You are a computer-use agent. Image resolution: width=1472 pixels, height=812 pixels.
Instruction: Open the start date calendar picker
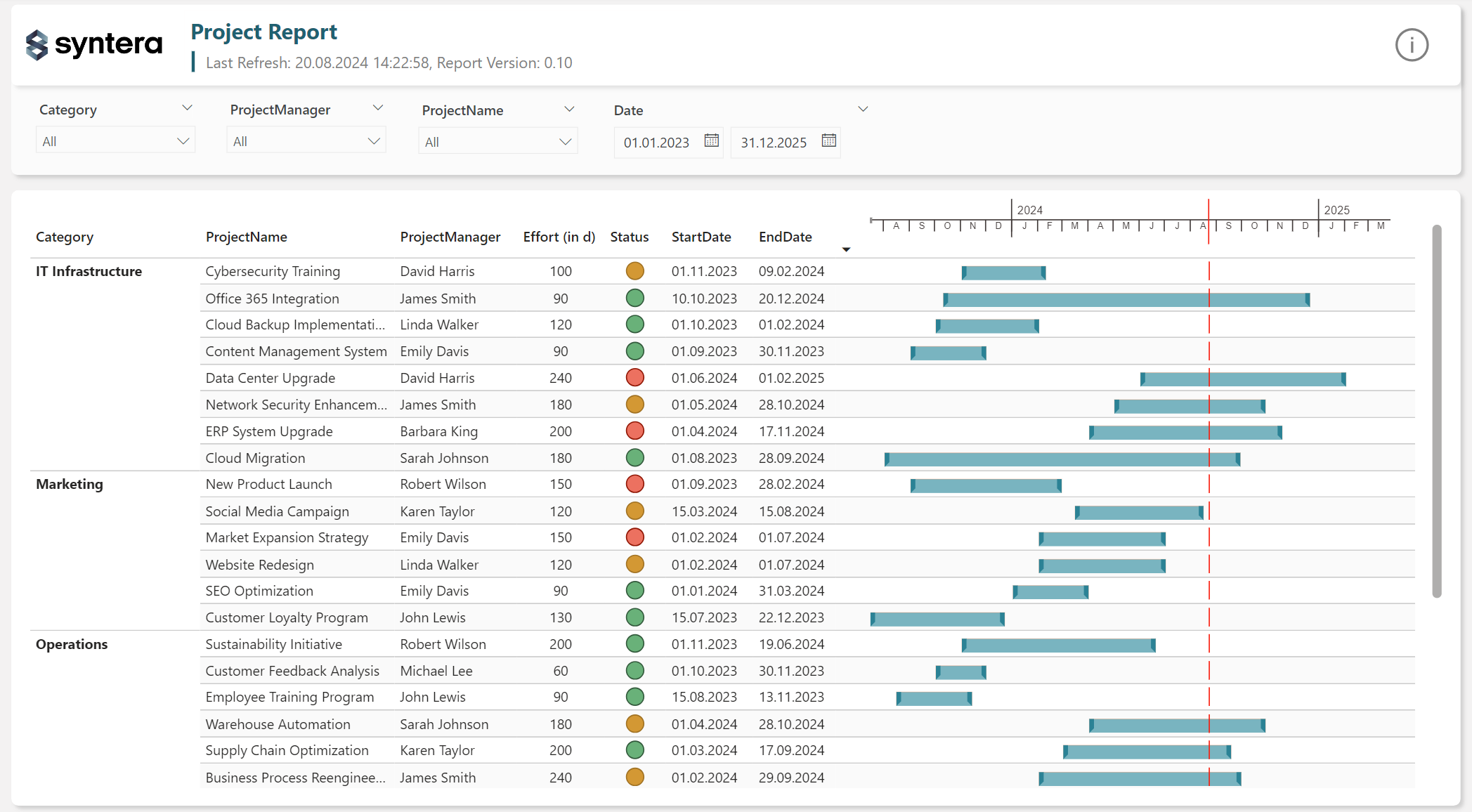pyautogui.click(x=711, y=141)
